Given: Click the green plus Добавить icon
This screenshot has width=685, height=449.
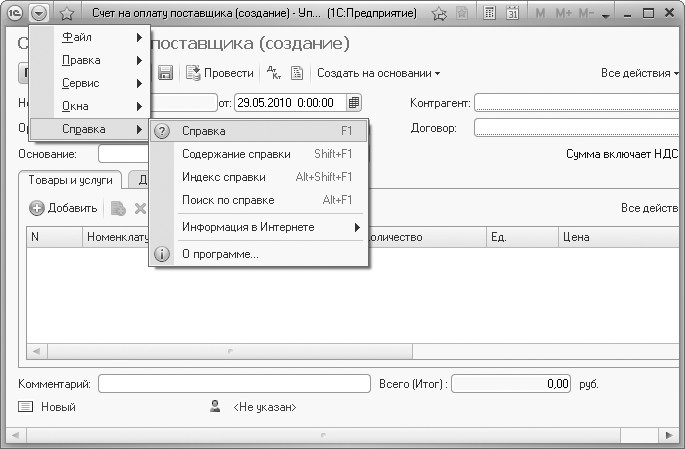Looking at the screenshot, I should click(x=37, y=208).
